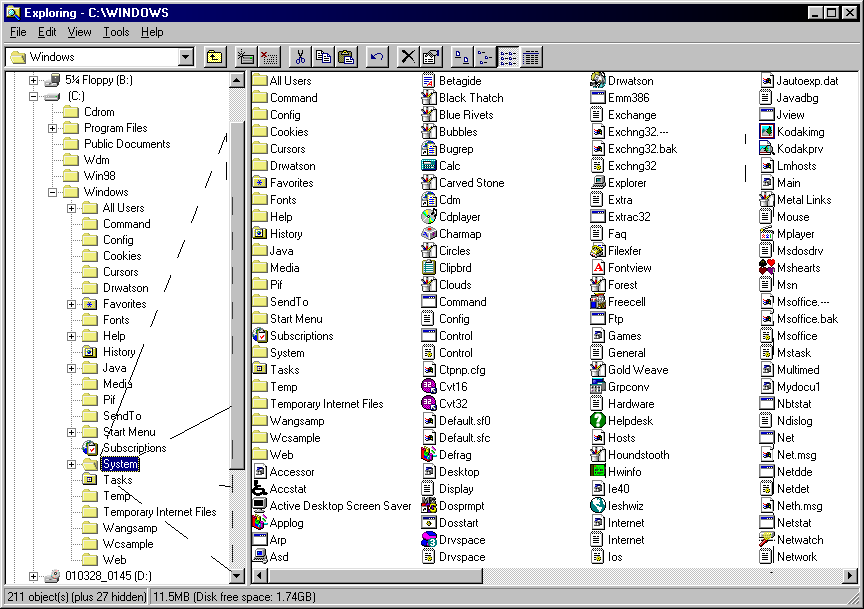Click the tree pane scroll down arrow

pos(237,576)
